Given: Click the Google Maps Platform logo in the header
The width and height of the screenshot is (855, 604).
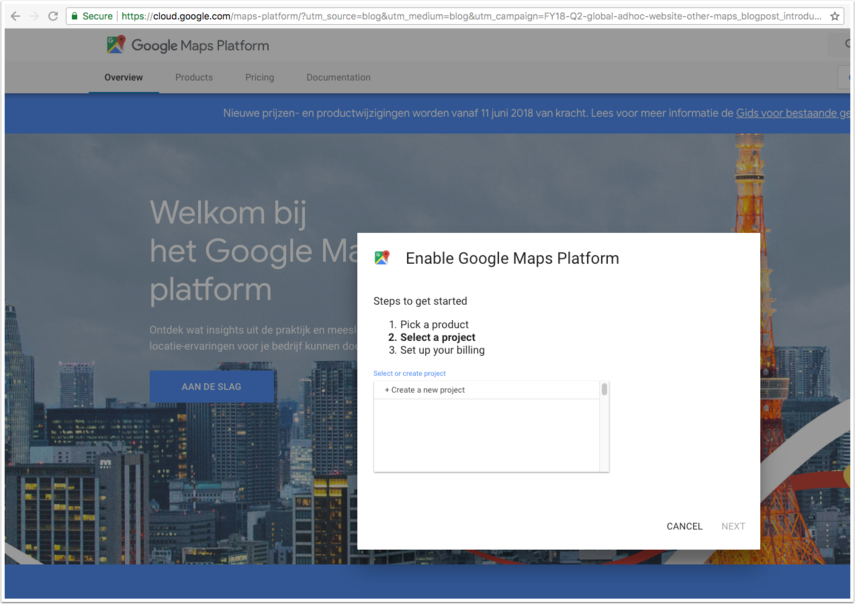Looking at the screenshot, I should pos(116,45).
